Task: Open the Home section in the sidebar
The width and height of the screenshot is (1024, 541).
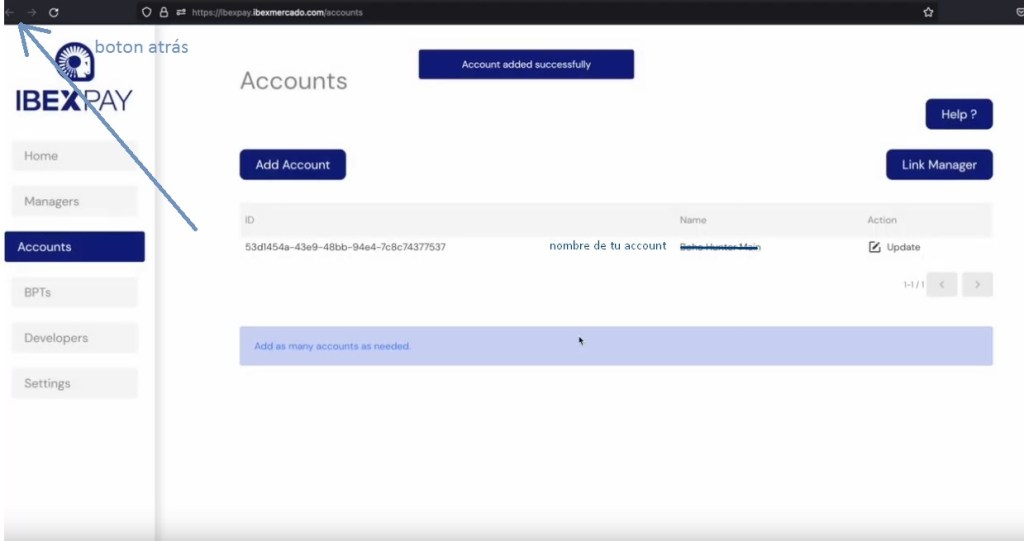Action: tap(73, 156)
